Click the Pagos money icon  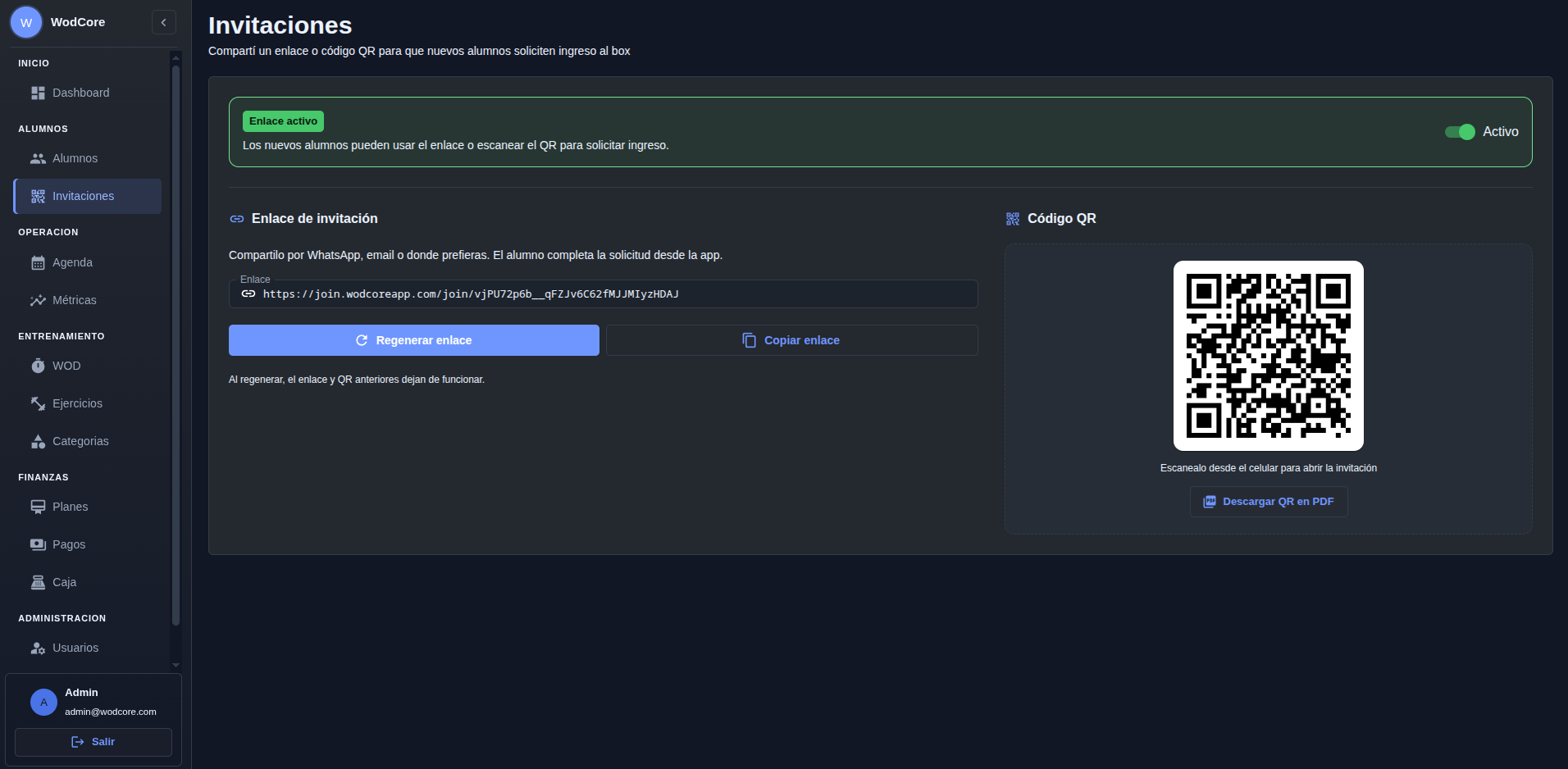[38, 544]
